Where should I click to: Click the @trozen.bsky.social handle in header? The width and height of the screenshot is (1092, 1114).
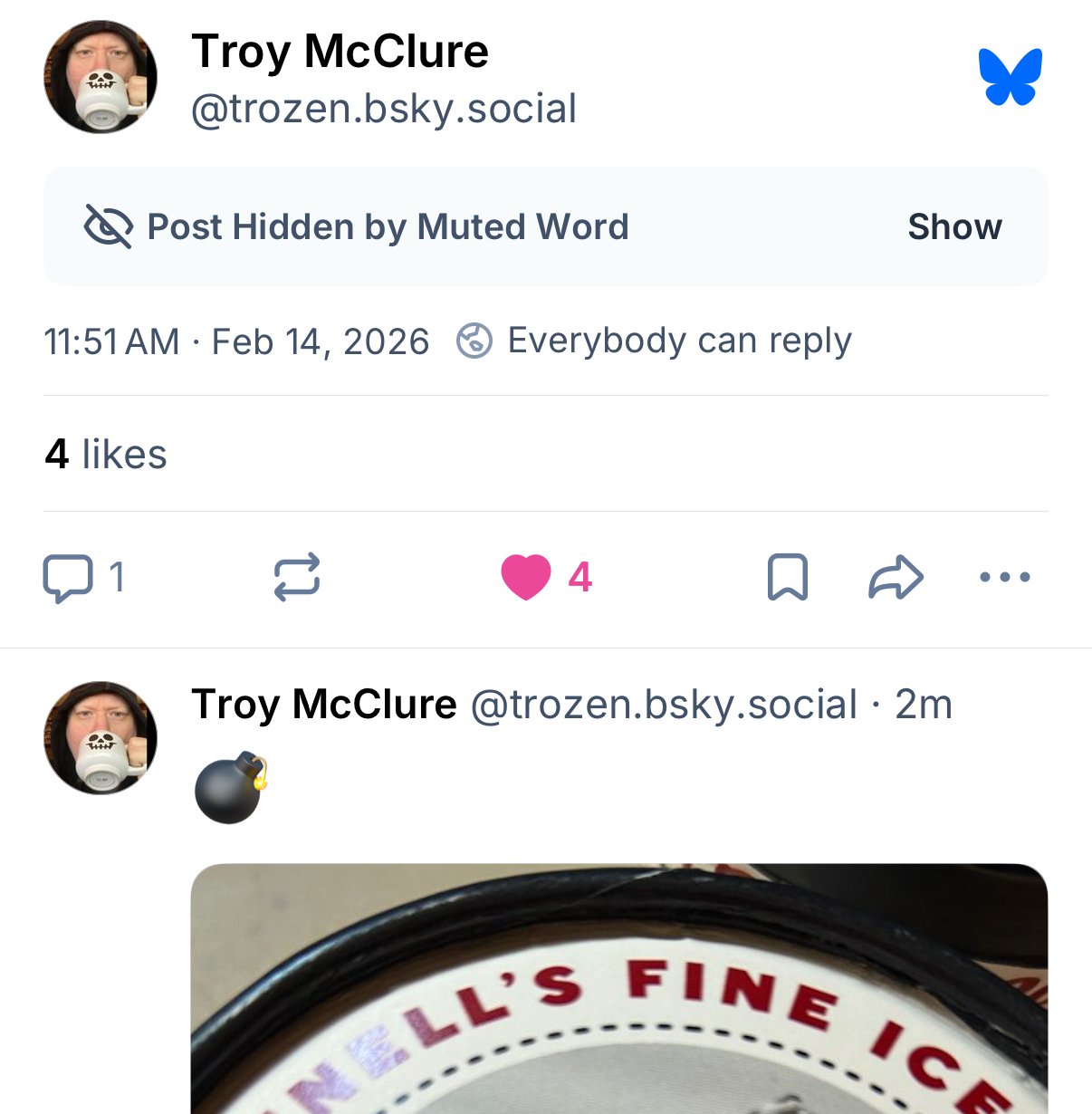coord(384,110)
